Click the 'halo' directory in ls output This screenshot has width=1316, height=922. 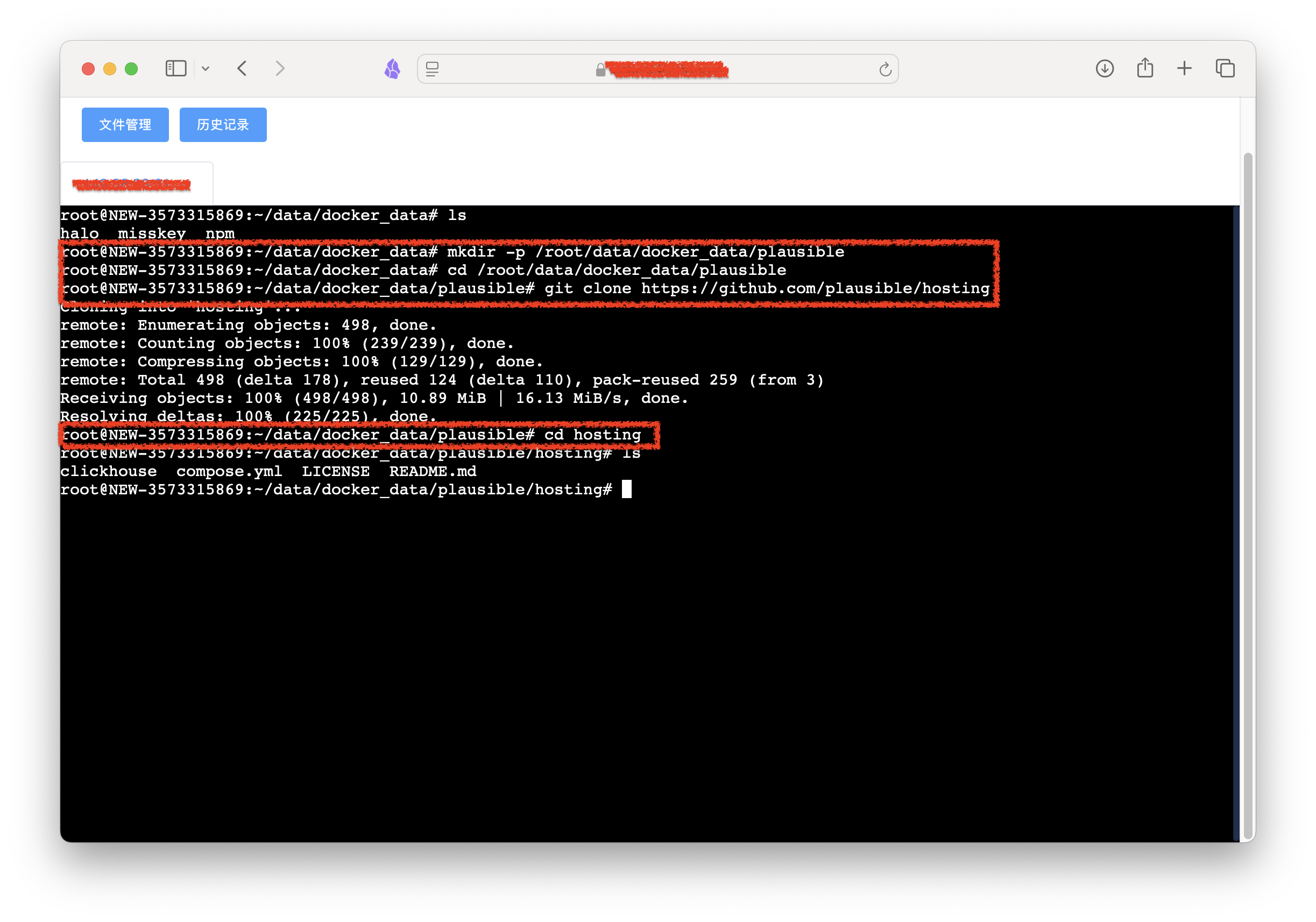pos(79,234)
